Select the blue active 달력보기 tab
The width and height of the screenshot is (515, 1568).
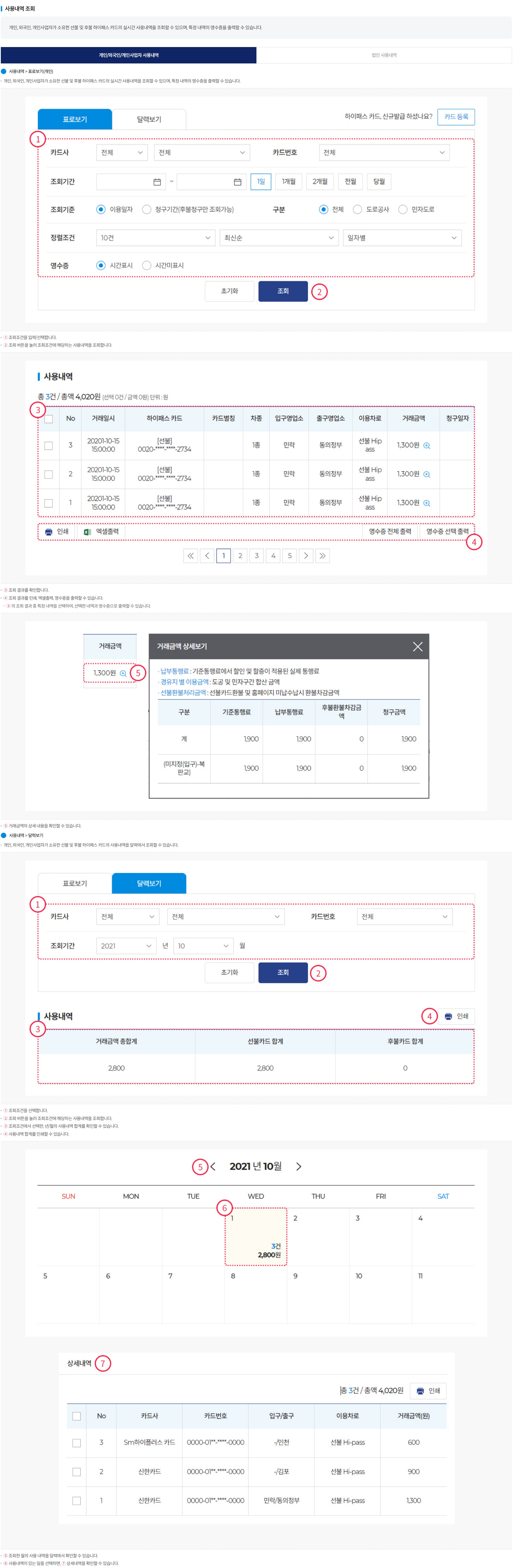click(149, 883)
